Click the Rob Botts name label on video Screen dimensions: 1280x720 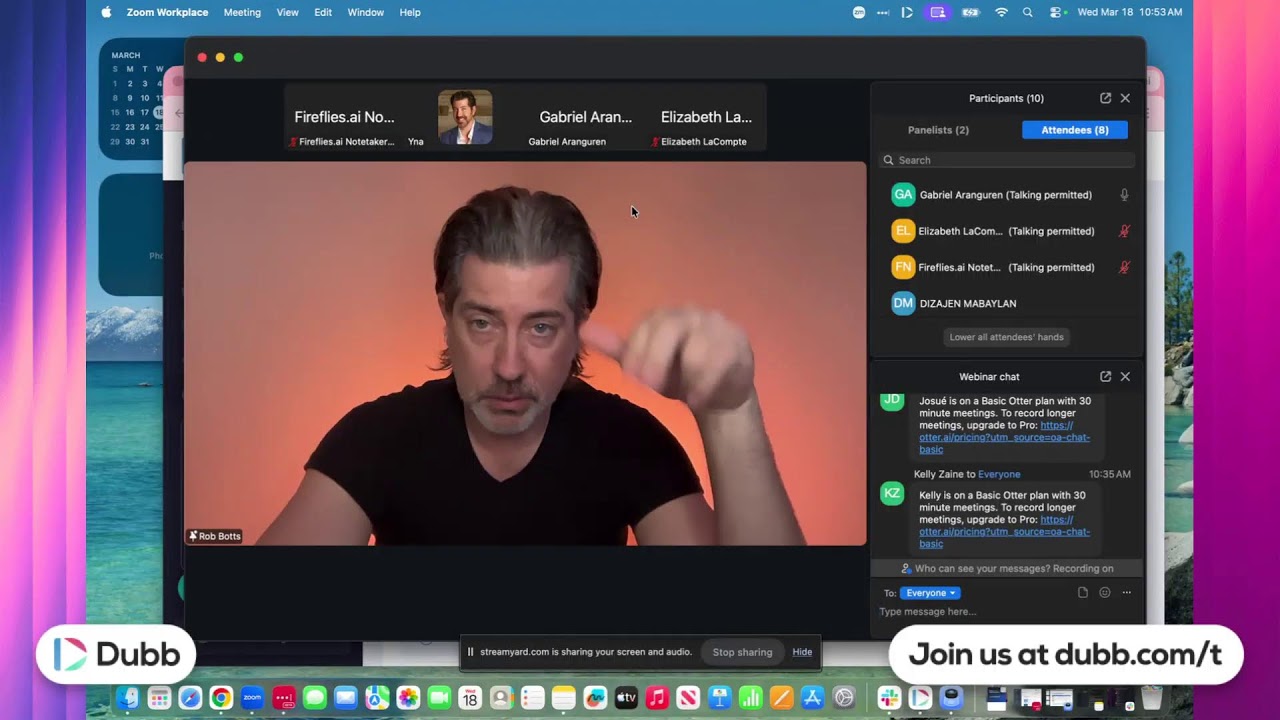tap(215, 536)
